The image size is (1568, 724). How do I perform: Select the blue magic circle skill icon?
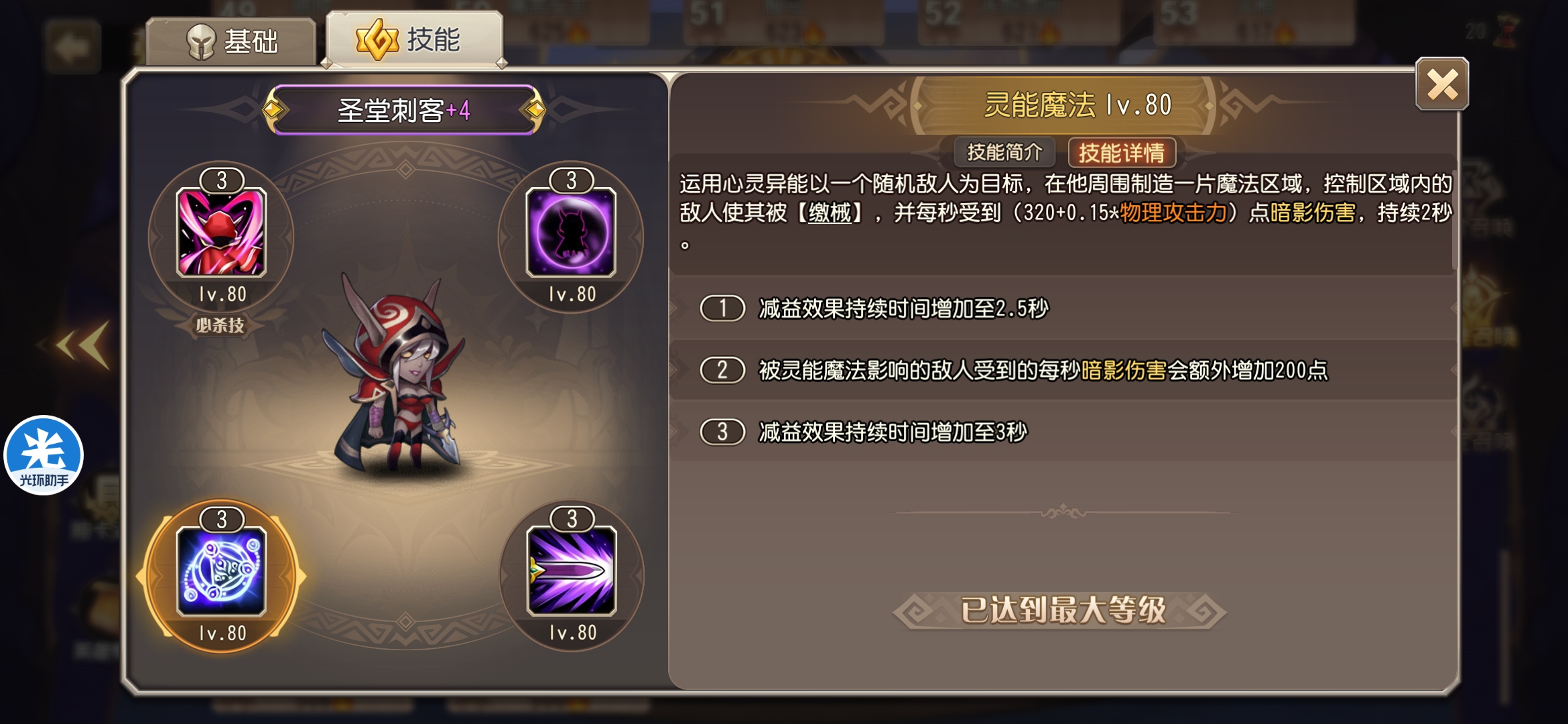[221, 571]
